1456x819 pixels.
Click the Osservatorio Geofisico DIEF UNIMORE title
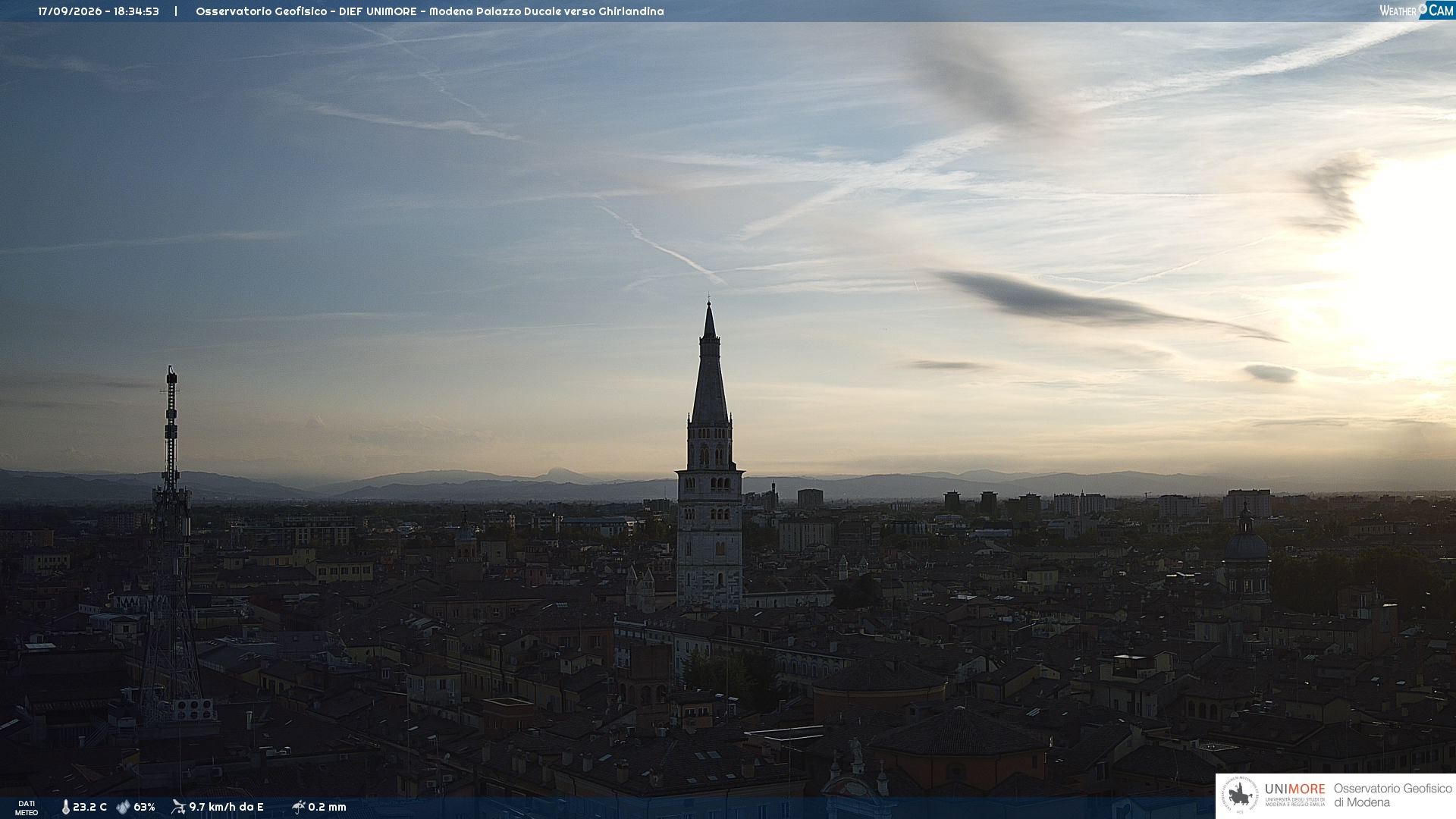coord(429,11)
